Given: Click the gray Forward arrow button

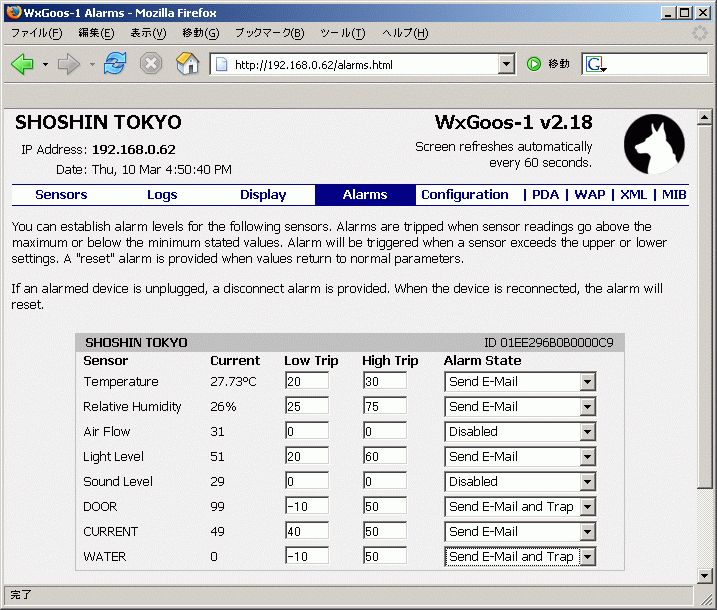Looking at the screenshot, I should pos(69,64).
